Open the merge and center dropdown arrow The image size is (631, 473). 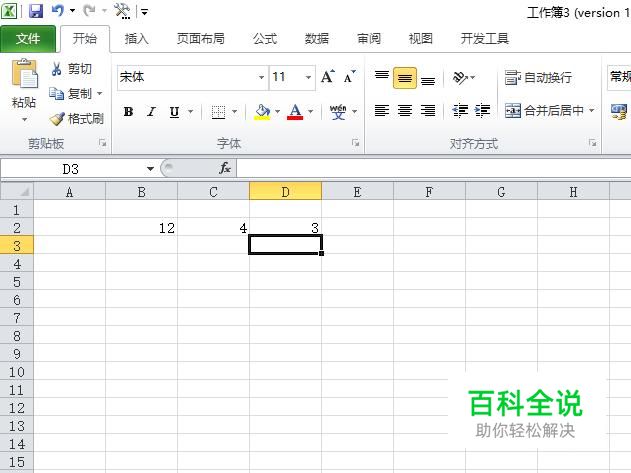591,110
